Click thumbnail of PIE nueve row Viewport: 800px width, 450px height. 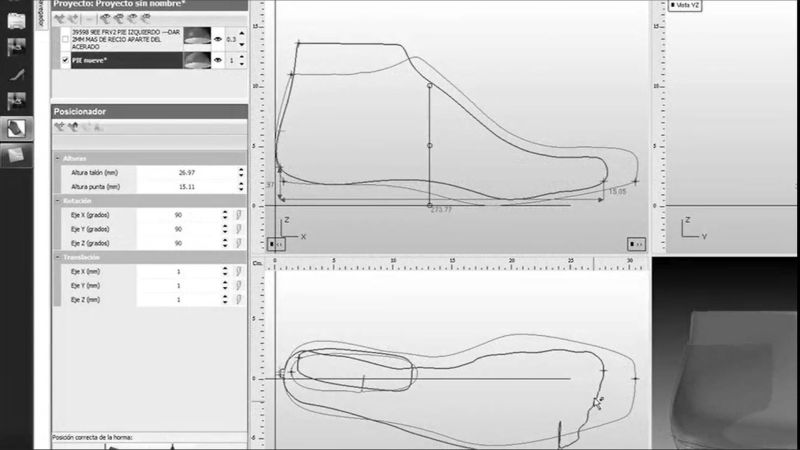pyautogui.click(x=197, y=60)
